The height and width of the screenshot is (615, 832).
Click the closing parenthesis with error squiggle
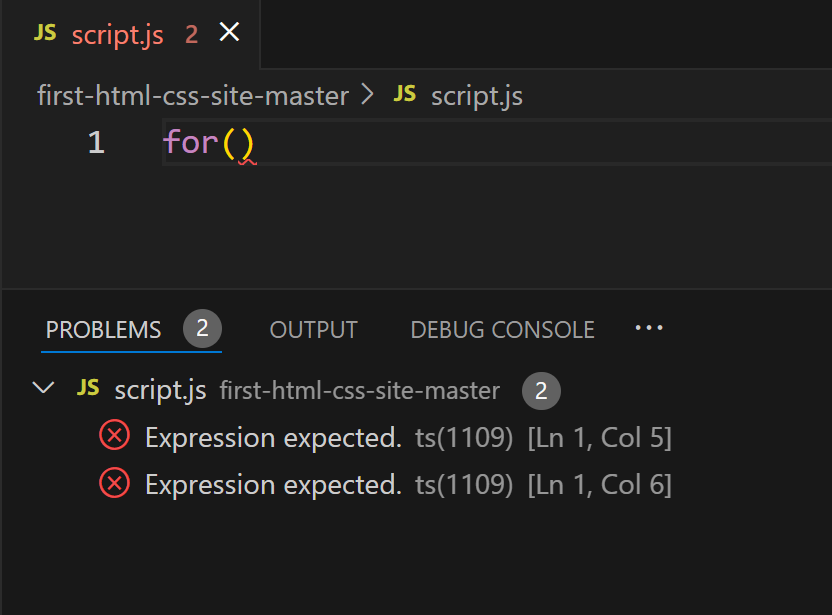click(247, 144)
